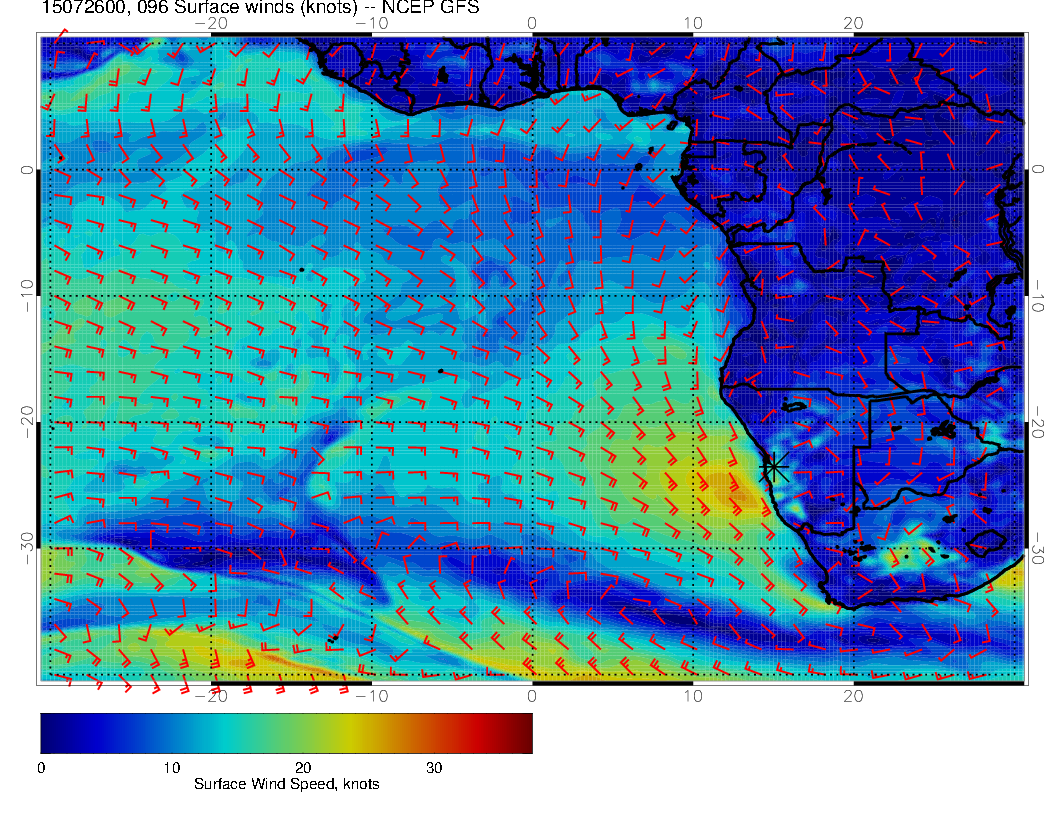
Task: Click the "-20" longitude label on the bottom axis
Action: [211, 696]
